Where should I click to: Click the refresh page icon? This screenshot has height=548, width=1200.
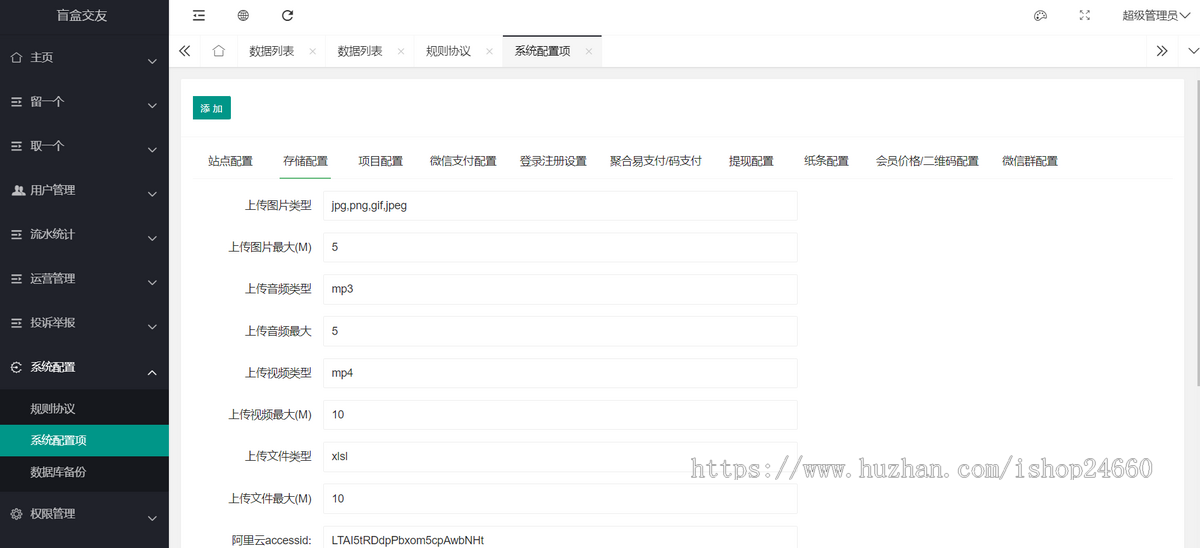click(x=288, y=15)
